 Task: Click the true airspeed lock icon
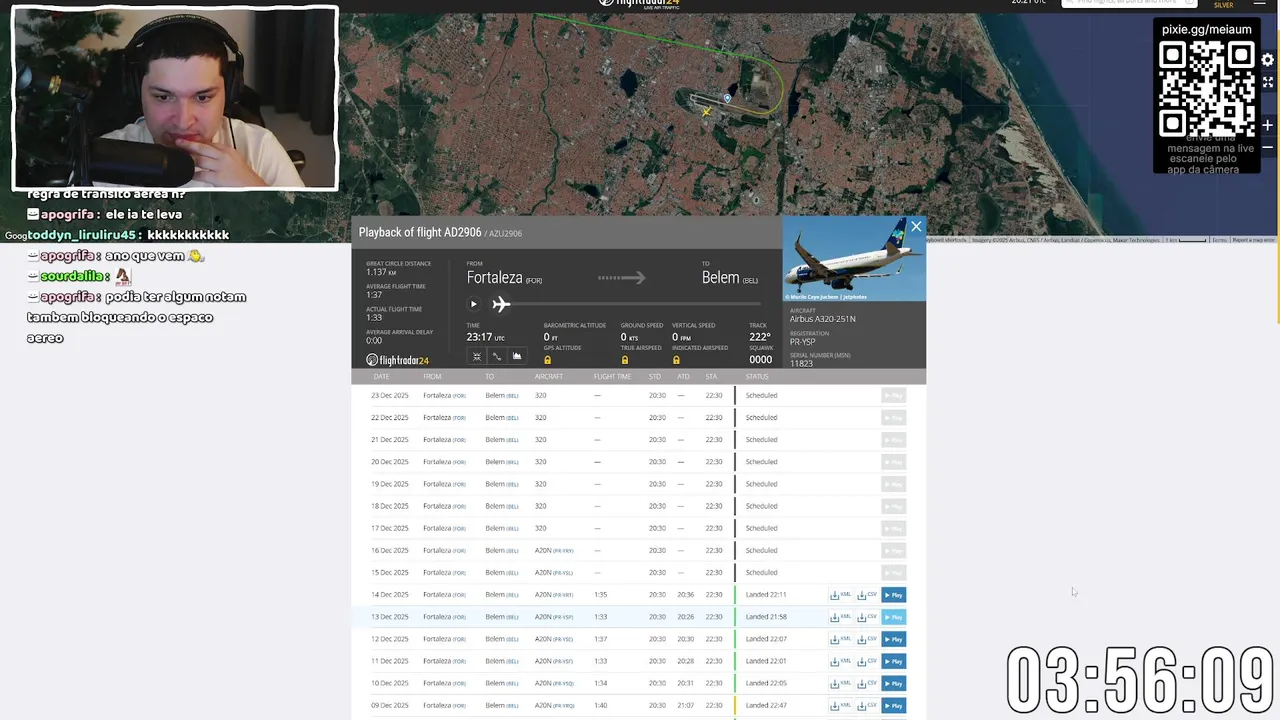click(x=625, y=360)
